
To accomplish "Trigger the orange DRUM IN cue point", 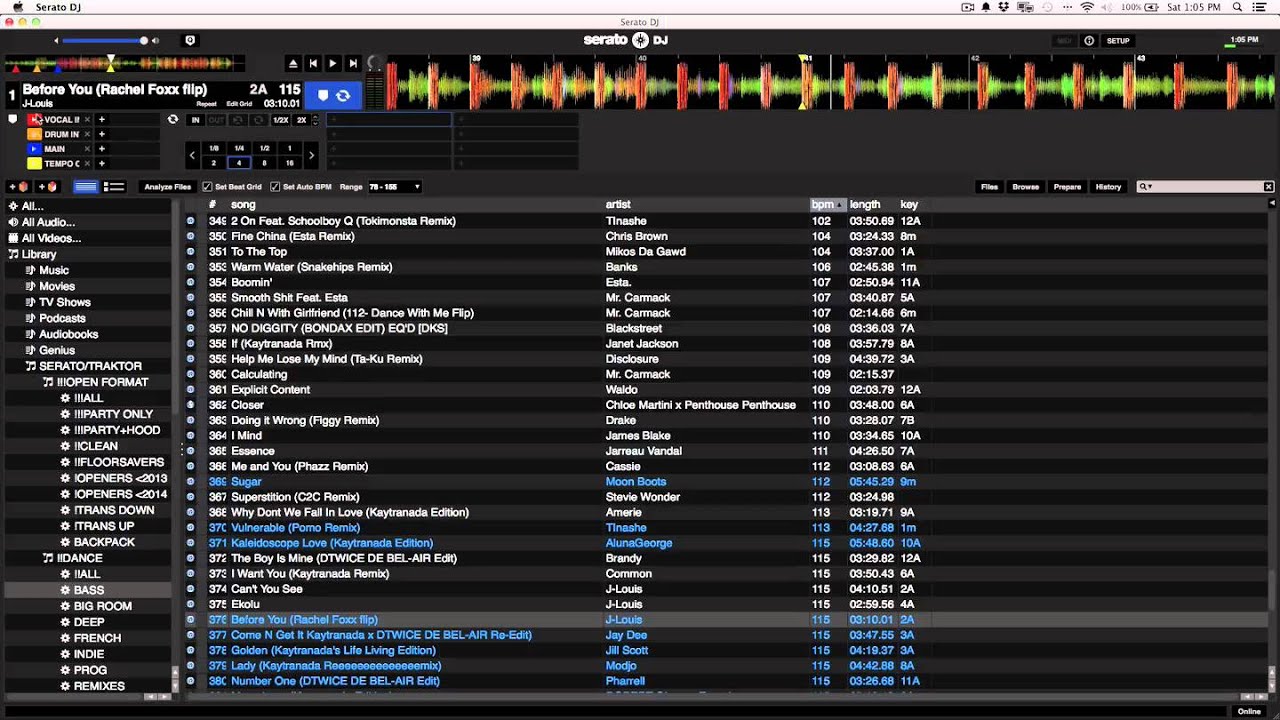I will (34, 134).
